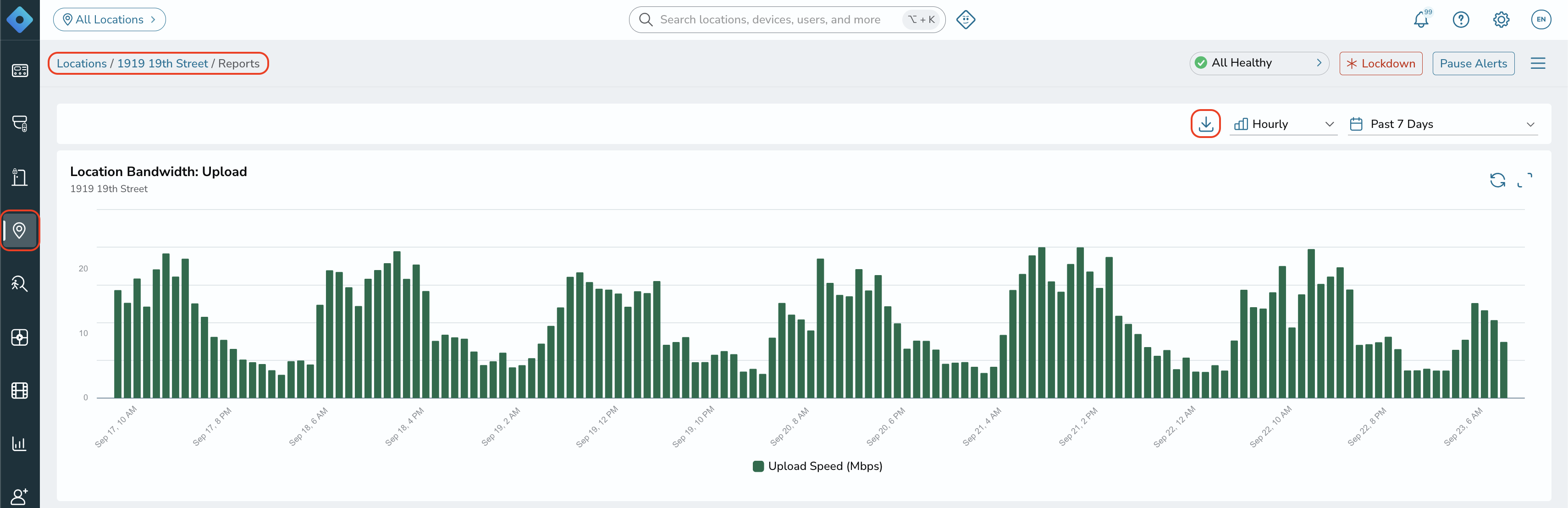This screenshot has width=1568, height=508.
Task: Open the Locations sidebar icon
Action: 19,231
